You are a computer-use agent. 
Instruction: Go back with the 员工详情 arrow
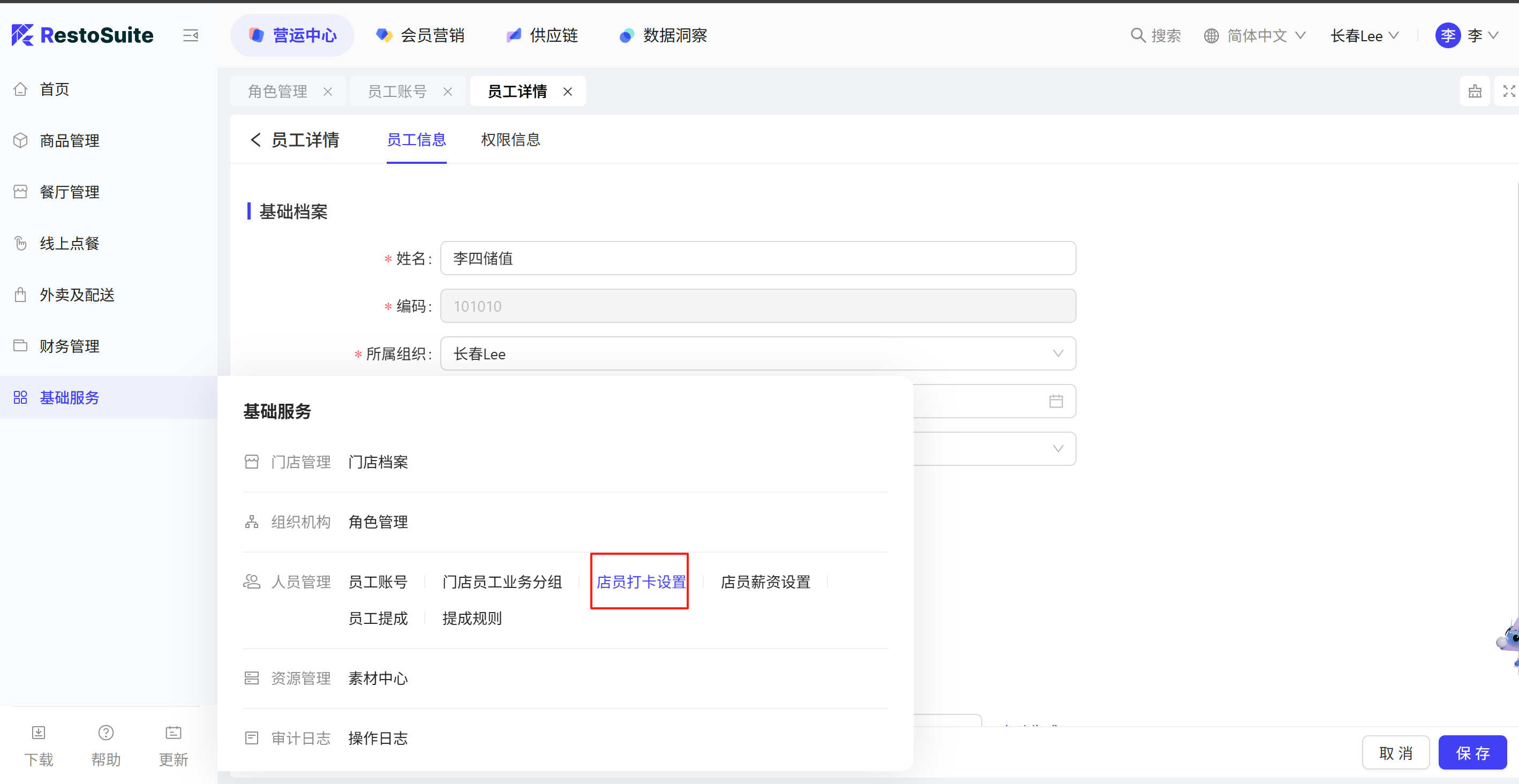tap(255, 140)
